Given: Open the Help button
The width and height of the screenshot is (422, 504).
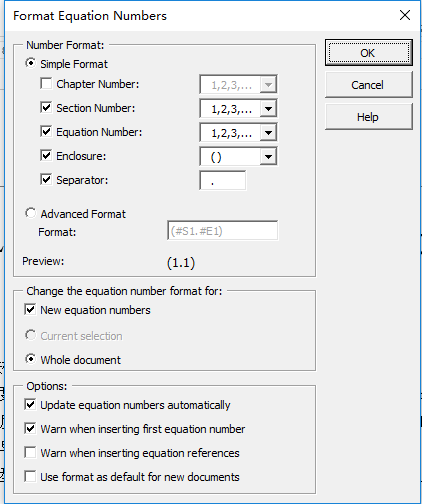Looking at the screenshot, I should [369, 117].
